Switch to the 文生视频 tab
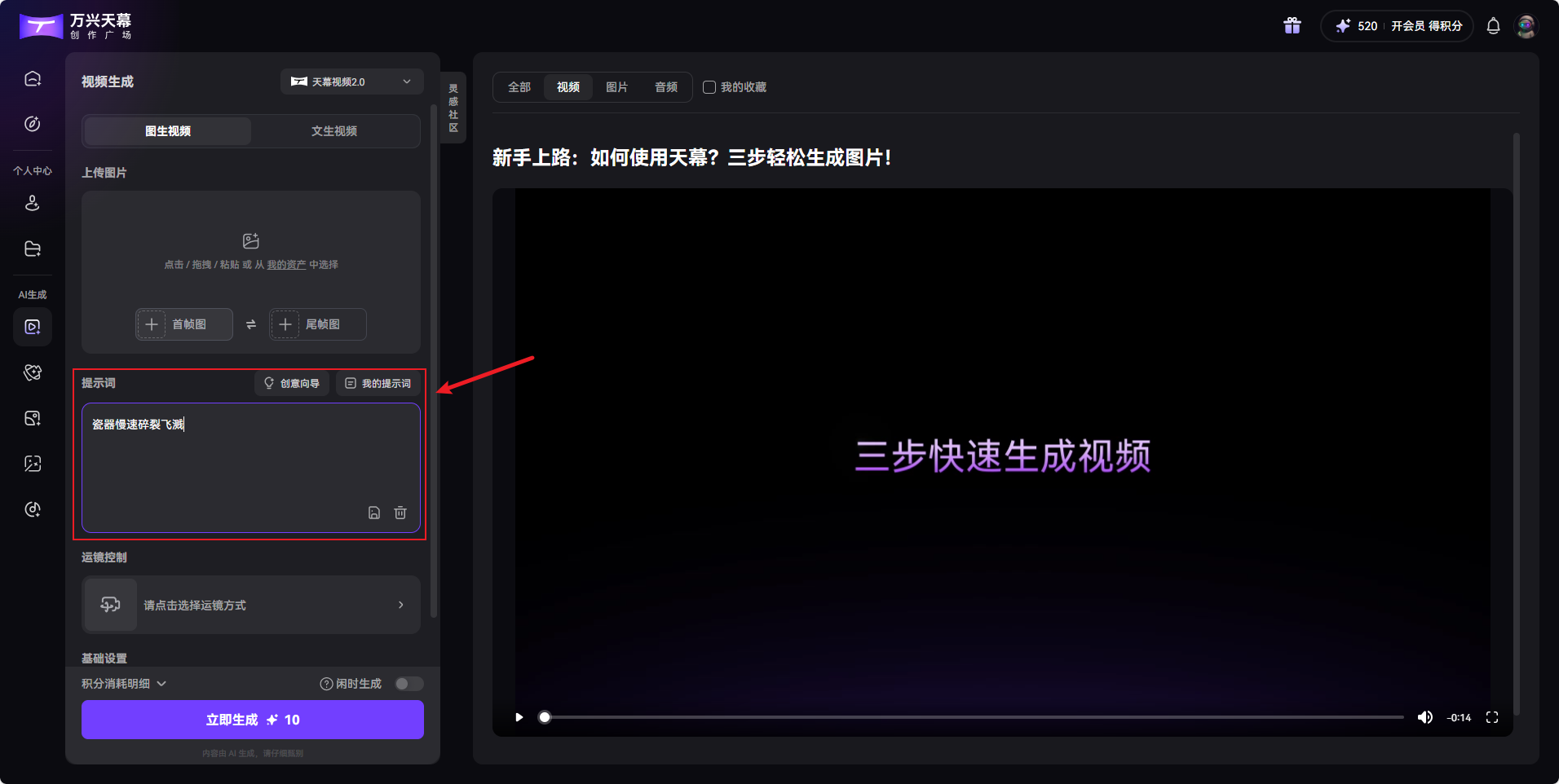 tap(334, 130)
